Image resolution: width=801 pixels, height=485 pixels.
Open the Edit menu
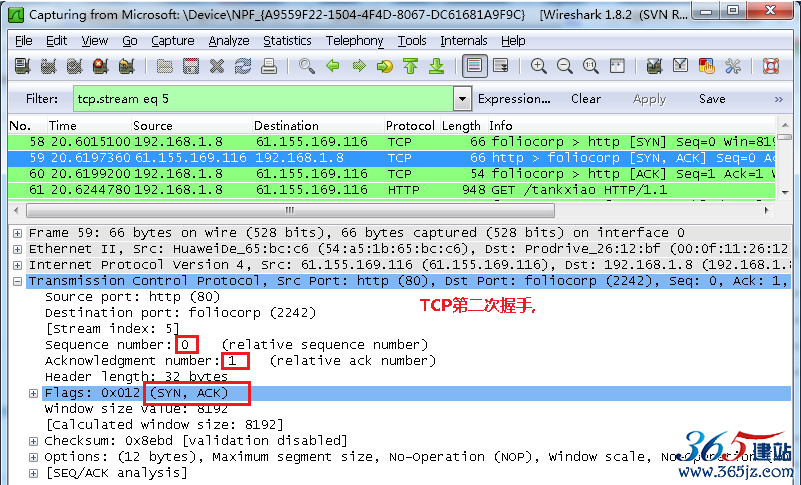56,40
